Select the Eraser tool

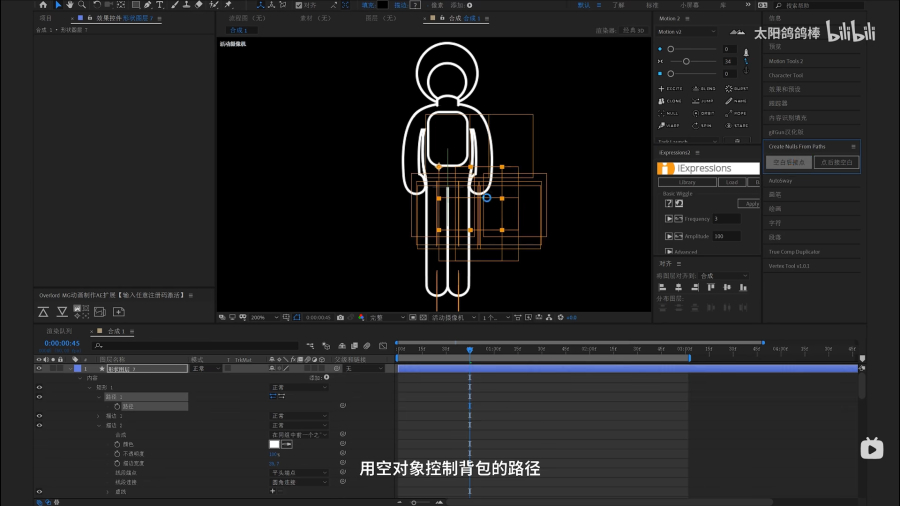(x=199, y=5)
